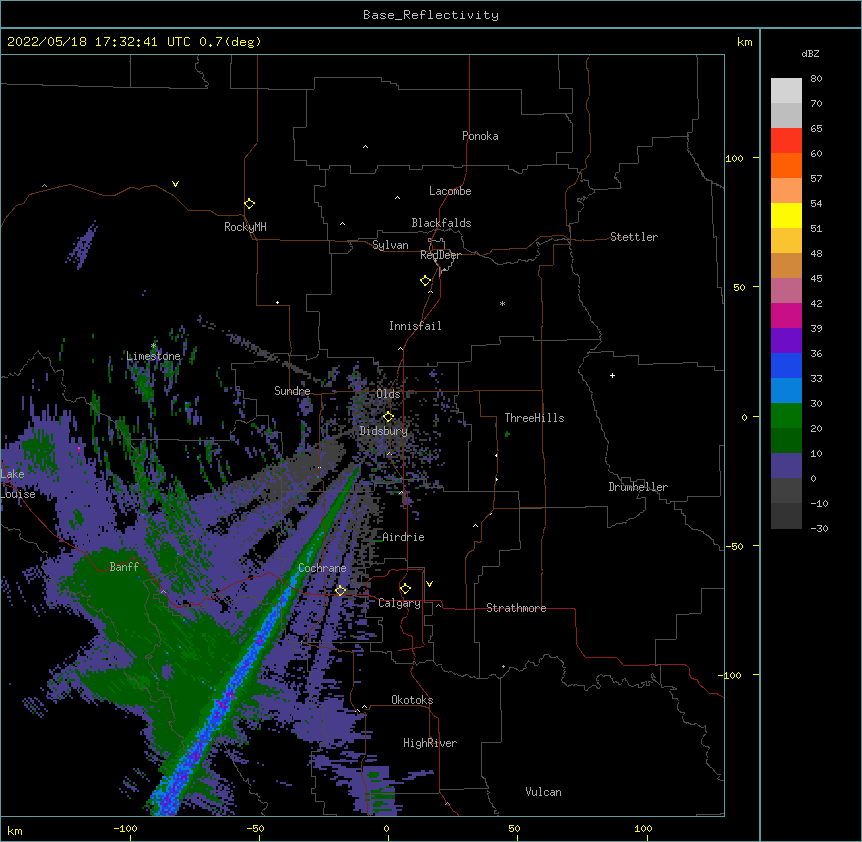Screen dimensions: 862x842
Task: Click the white asterisk marker above Limestone
Action: (x=154, y=346)
